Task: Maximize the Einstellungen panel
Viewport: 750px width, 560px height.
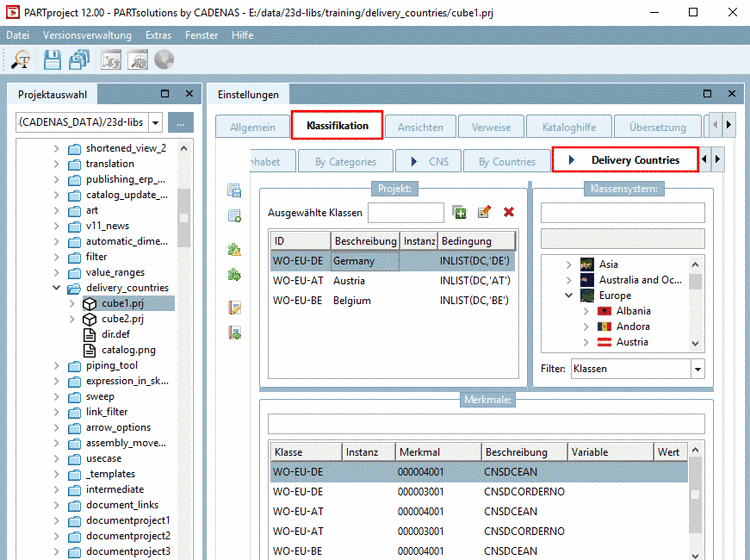Action: (707, 94)
